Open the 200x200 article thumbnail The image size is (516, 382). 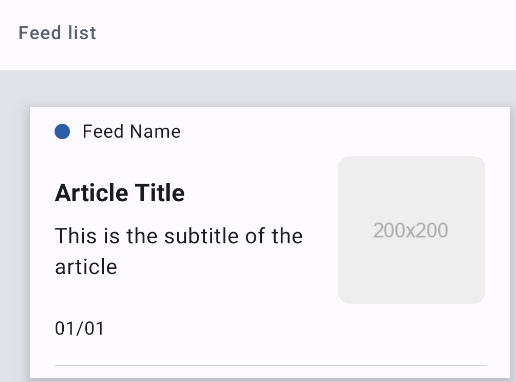click(411, 230)
